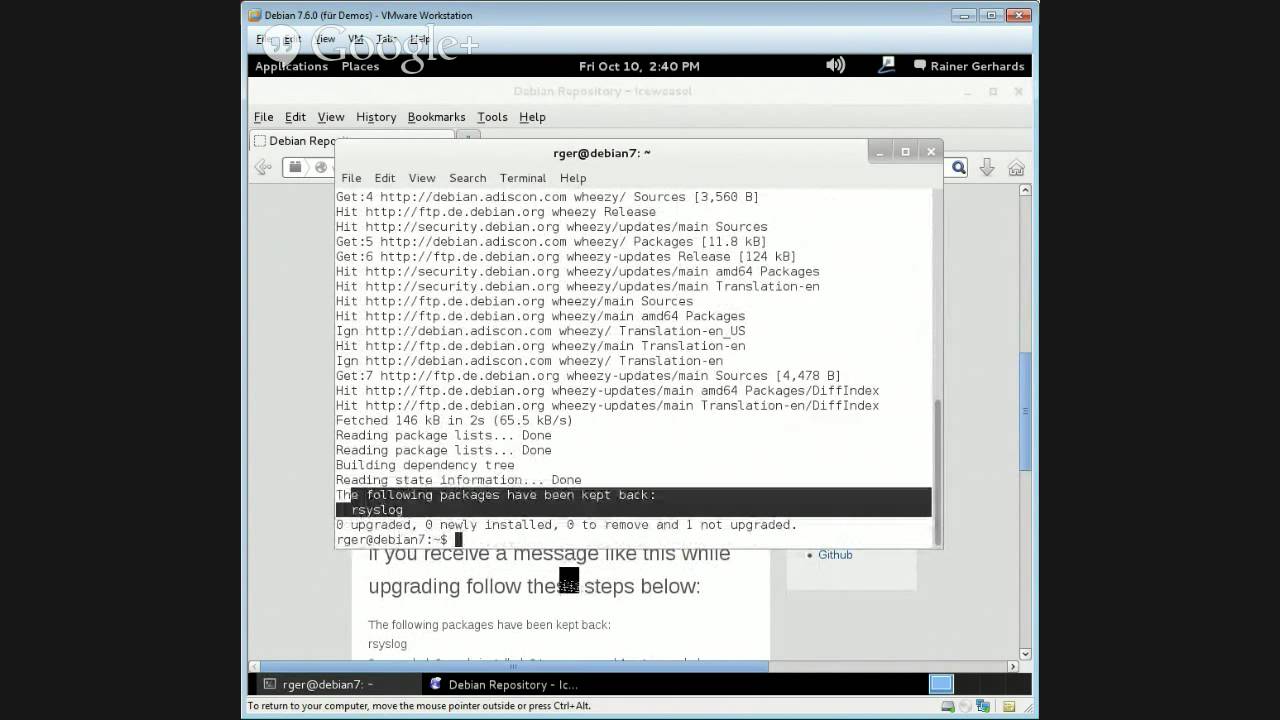The height and width of the screenshot is (720, 1280).
Task: Switch to Debian Repository taskbar entry
Action: (x=505, y=685)
